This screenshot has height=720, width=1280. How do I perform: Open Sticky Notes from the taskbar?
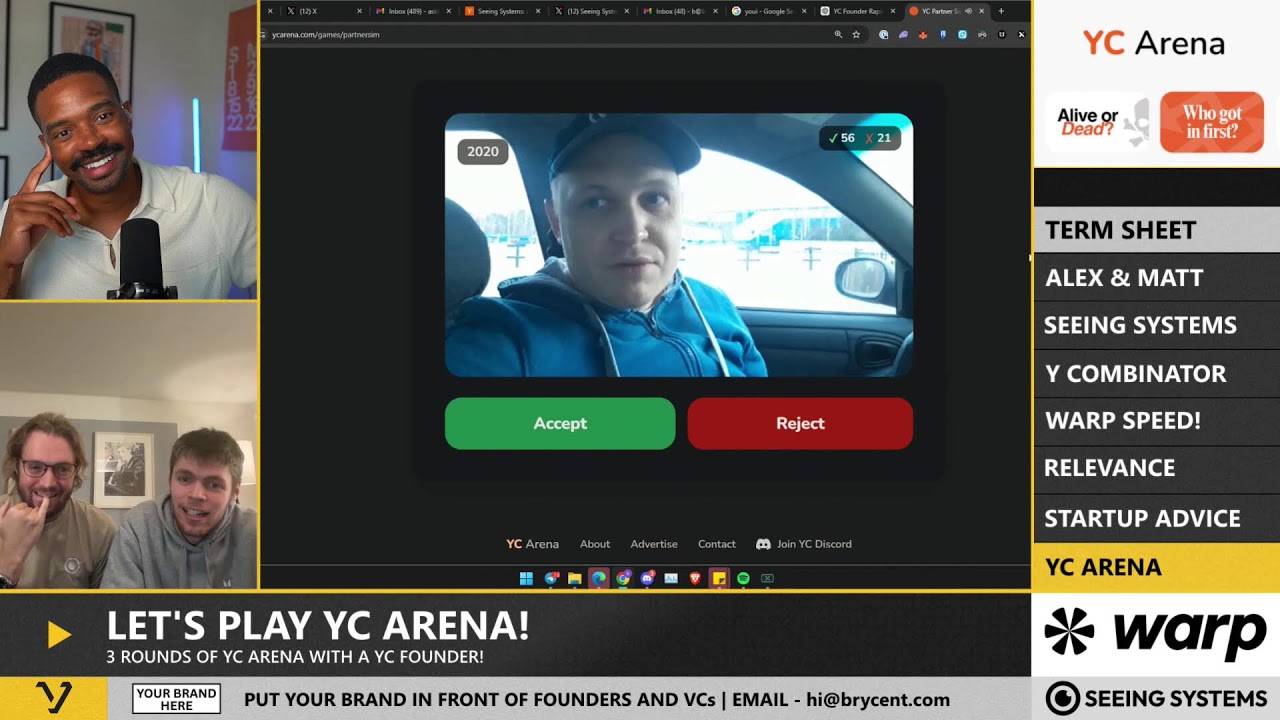719,578
